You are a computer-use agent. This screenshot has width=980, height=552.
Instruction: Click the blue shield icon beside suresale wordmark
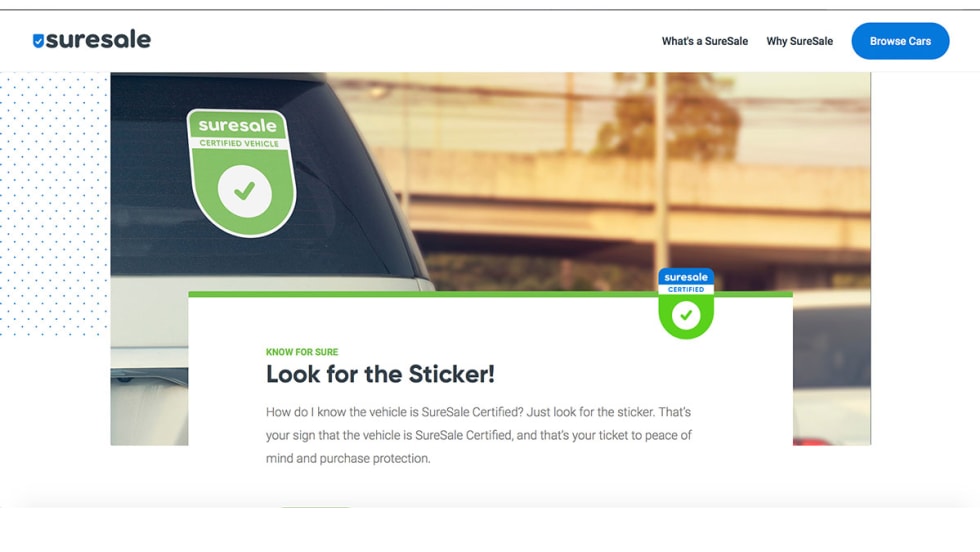pos(38,41)
